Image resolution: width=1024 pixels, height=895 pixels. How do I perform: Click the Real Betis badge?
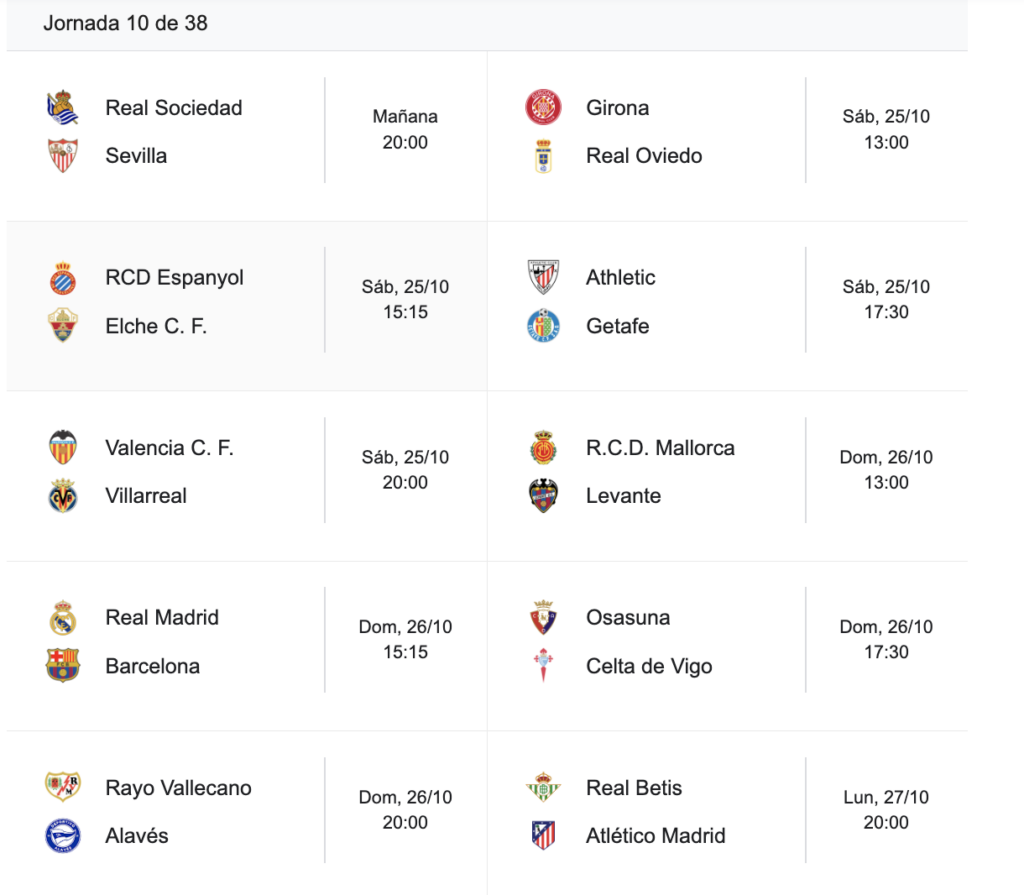pos(544,787)
